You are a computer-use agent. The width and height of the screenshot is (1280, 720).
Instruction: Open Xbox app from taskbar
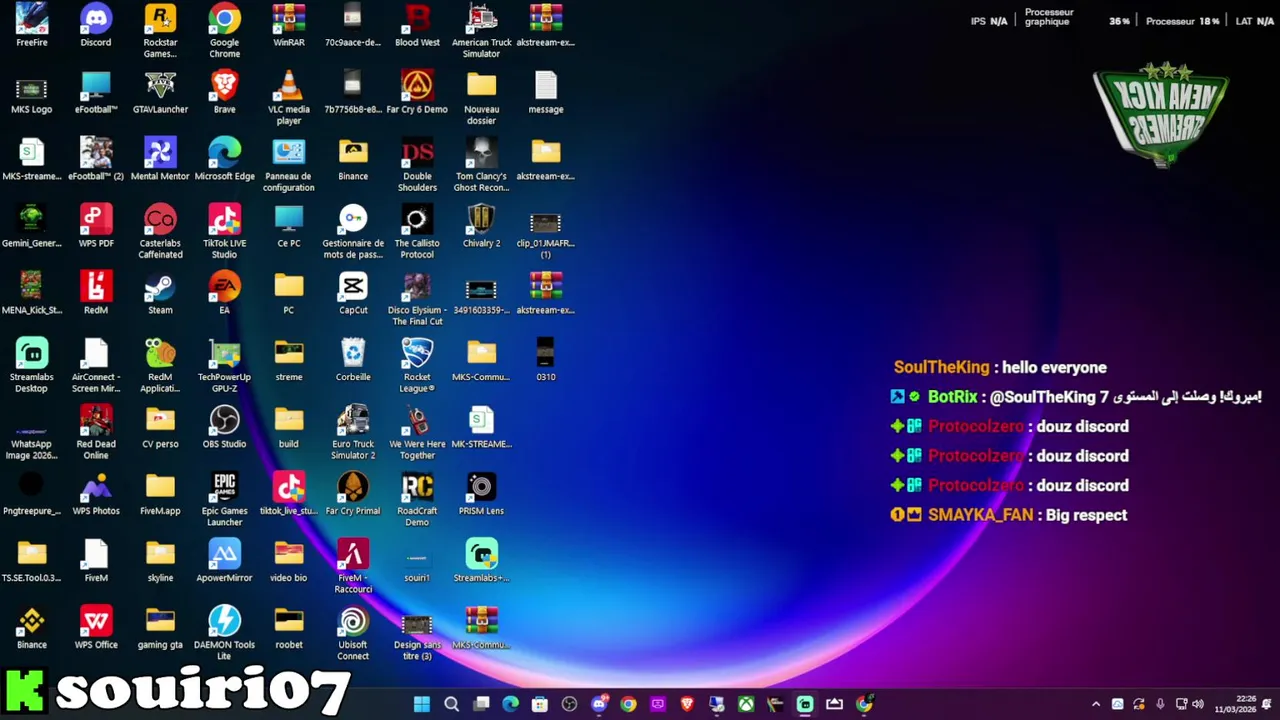[746, 704]
